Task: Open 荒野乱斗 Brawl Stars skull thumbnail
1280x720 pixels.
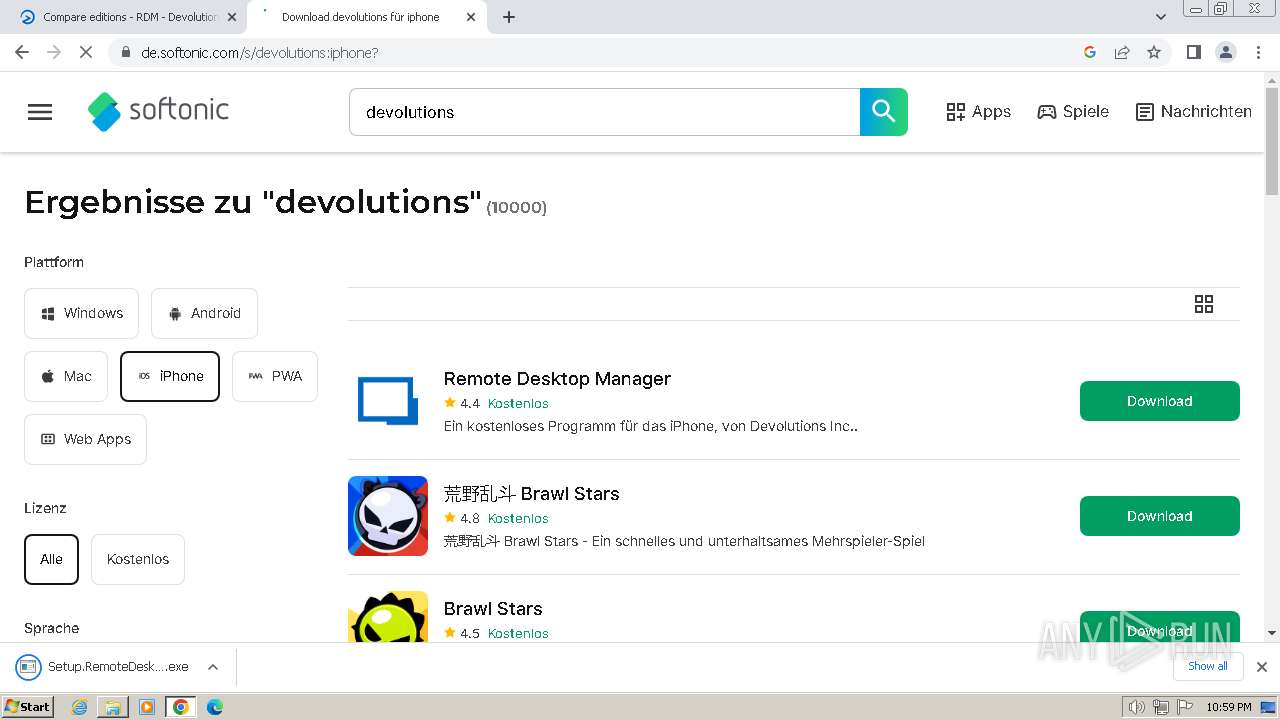Action: coord(388,516)
